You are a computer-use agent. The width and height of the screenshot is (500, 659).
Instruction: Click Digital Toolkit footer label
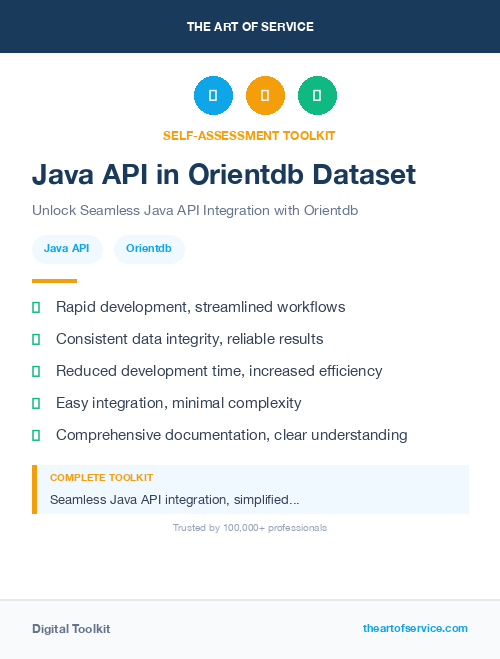[x=71, y=629]
